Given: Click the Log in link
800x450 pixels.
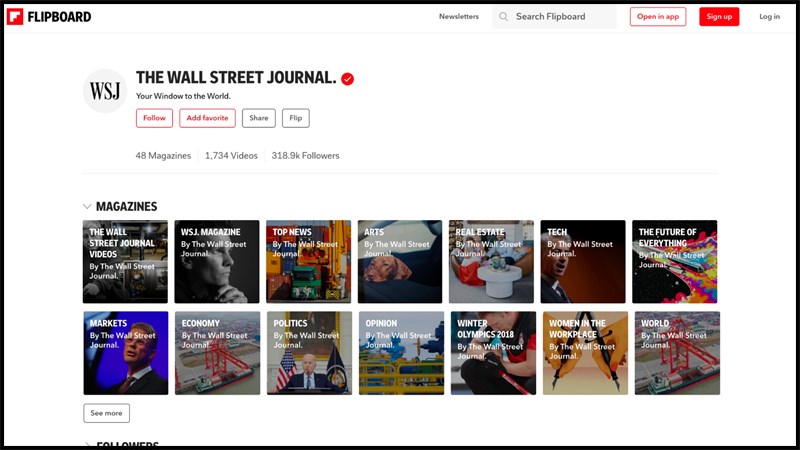Looking at the screenshot, I should point(769,17).
